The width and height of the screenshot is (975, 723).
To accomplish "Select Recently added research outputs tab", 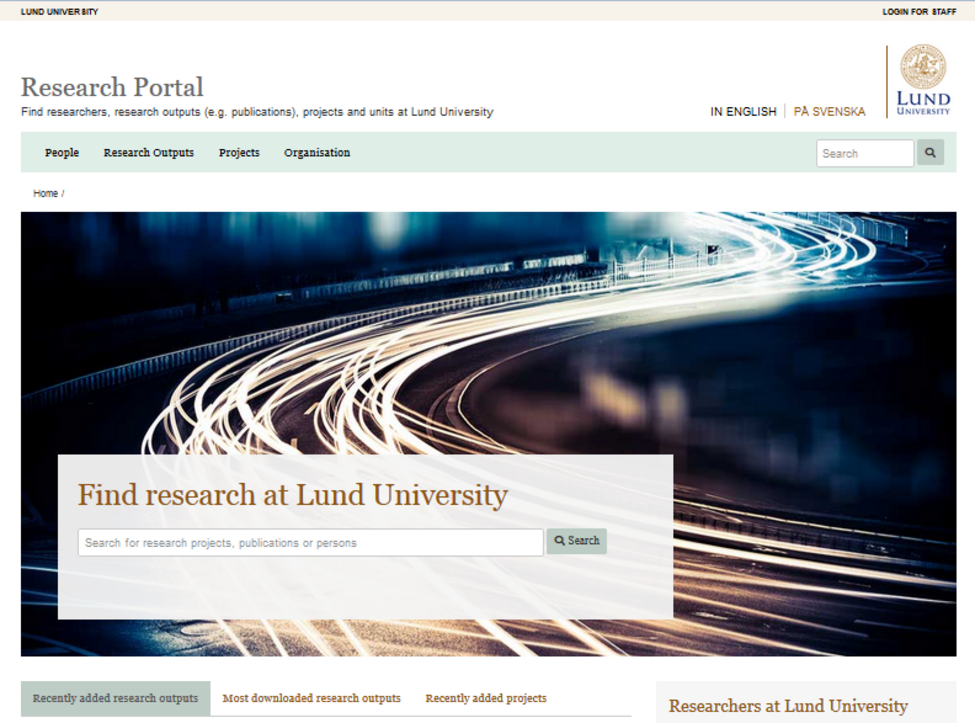I will click(116, 698).
